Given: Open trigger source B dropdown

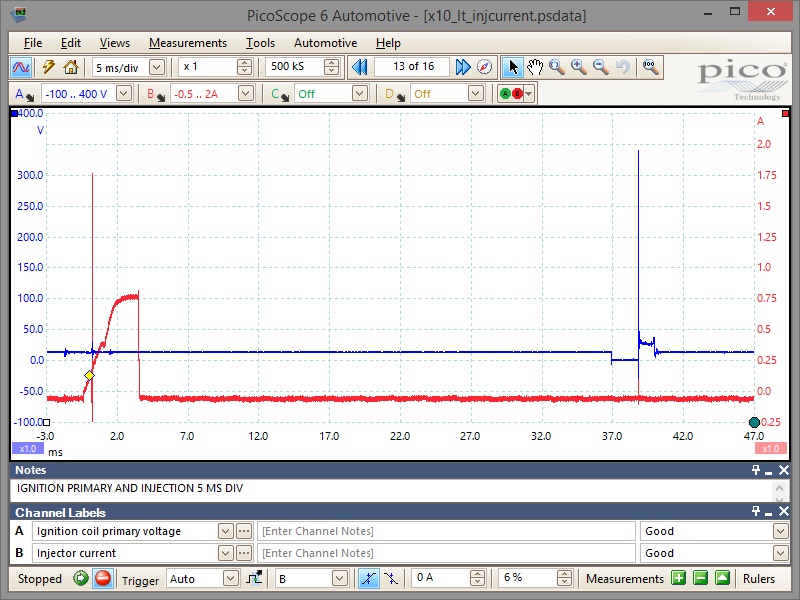Looking at the screenshot, I should coord(339,578).
